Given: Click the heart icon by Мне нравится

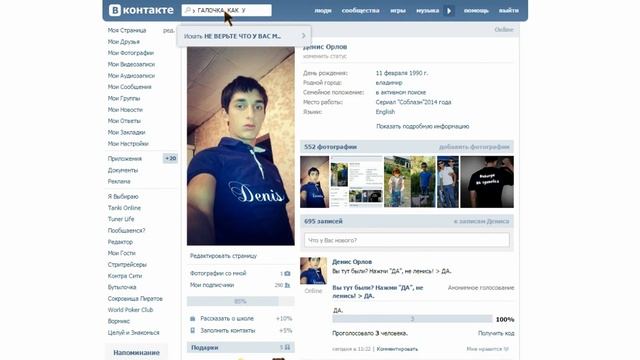Looking at the screenshot, I should tap(507, 349).
